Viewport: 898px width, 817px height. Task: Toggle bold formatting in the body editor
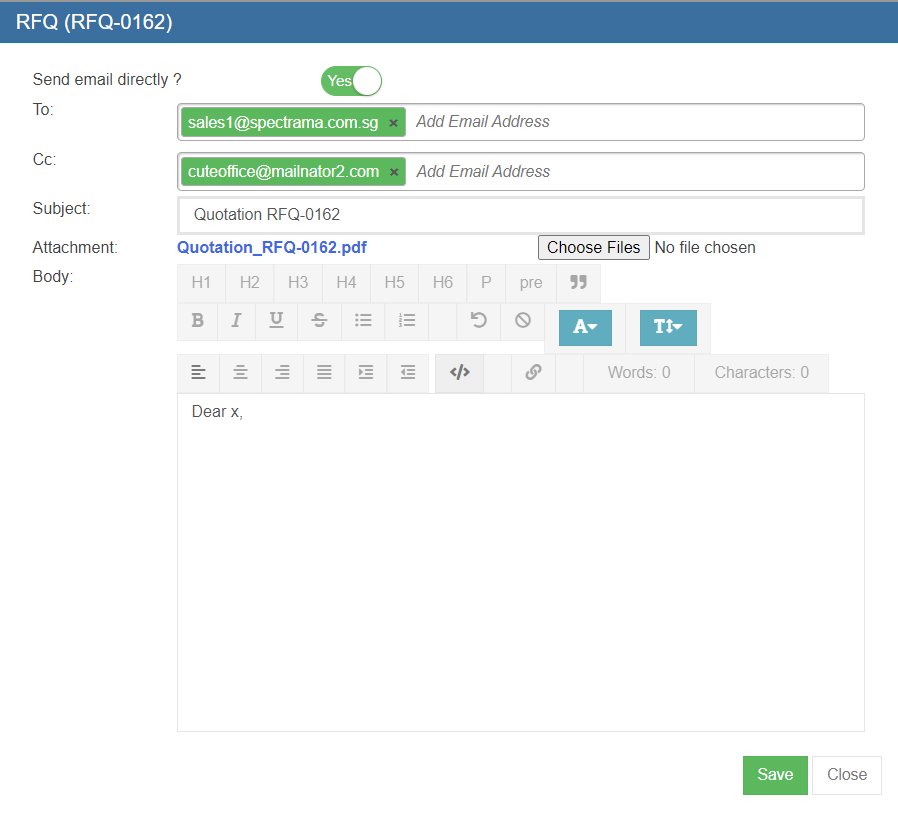pos(198,320)
